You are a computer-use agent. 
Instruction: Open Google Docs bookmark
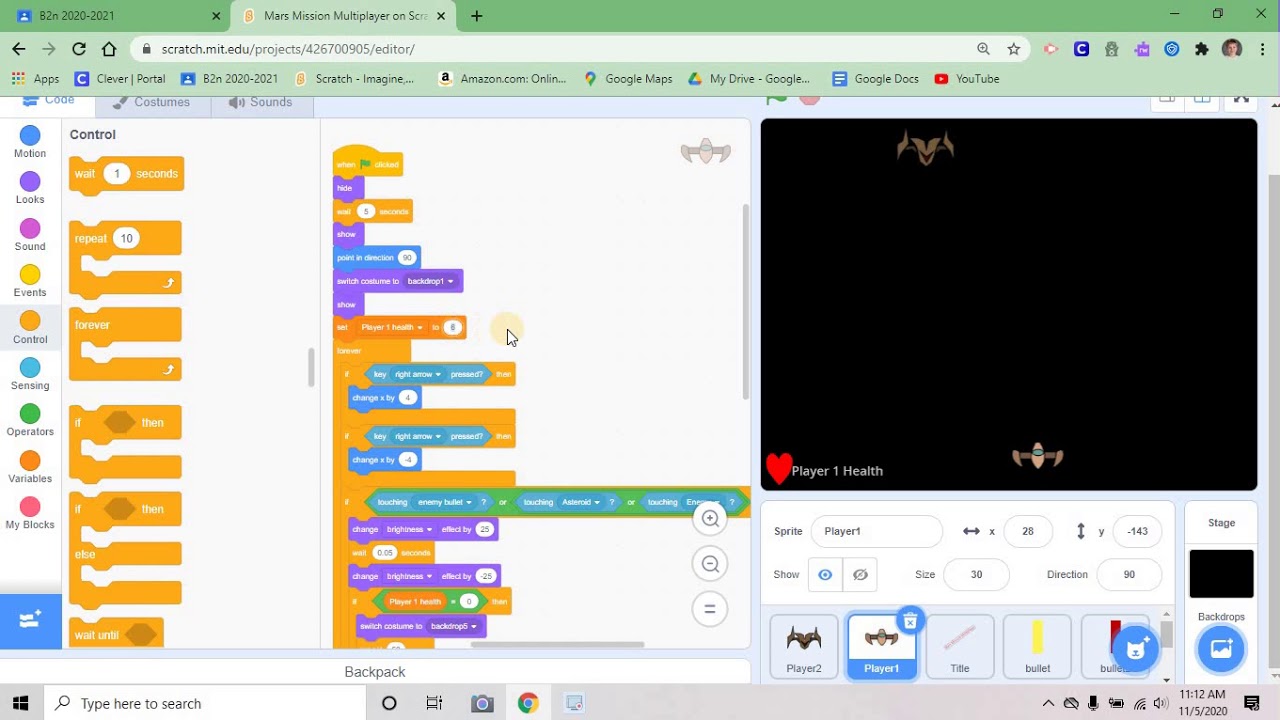click(x=875, y=79)
